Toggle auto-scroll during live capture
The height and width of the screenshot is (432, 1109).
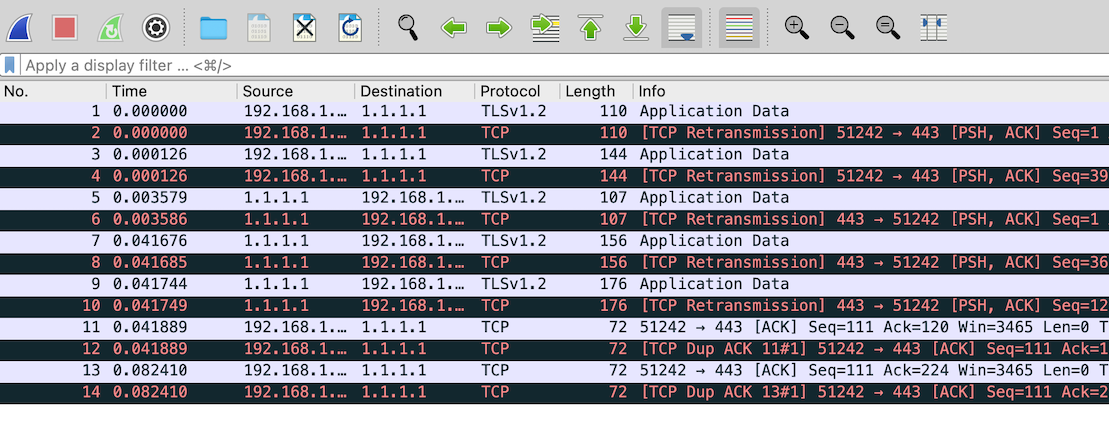[x=682, y=28]
